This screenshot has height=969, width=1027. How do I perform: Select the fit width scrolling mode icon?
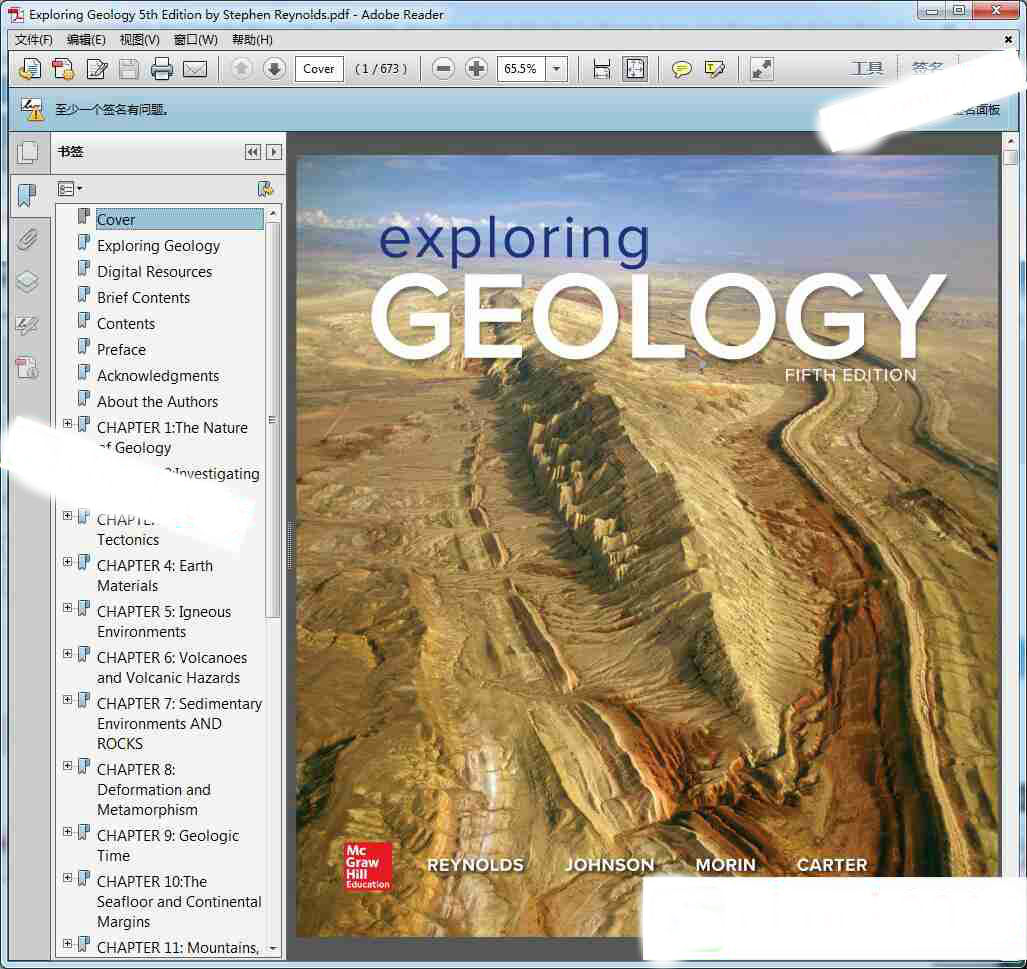pyautogui.click(x=601, y=69)
